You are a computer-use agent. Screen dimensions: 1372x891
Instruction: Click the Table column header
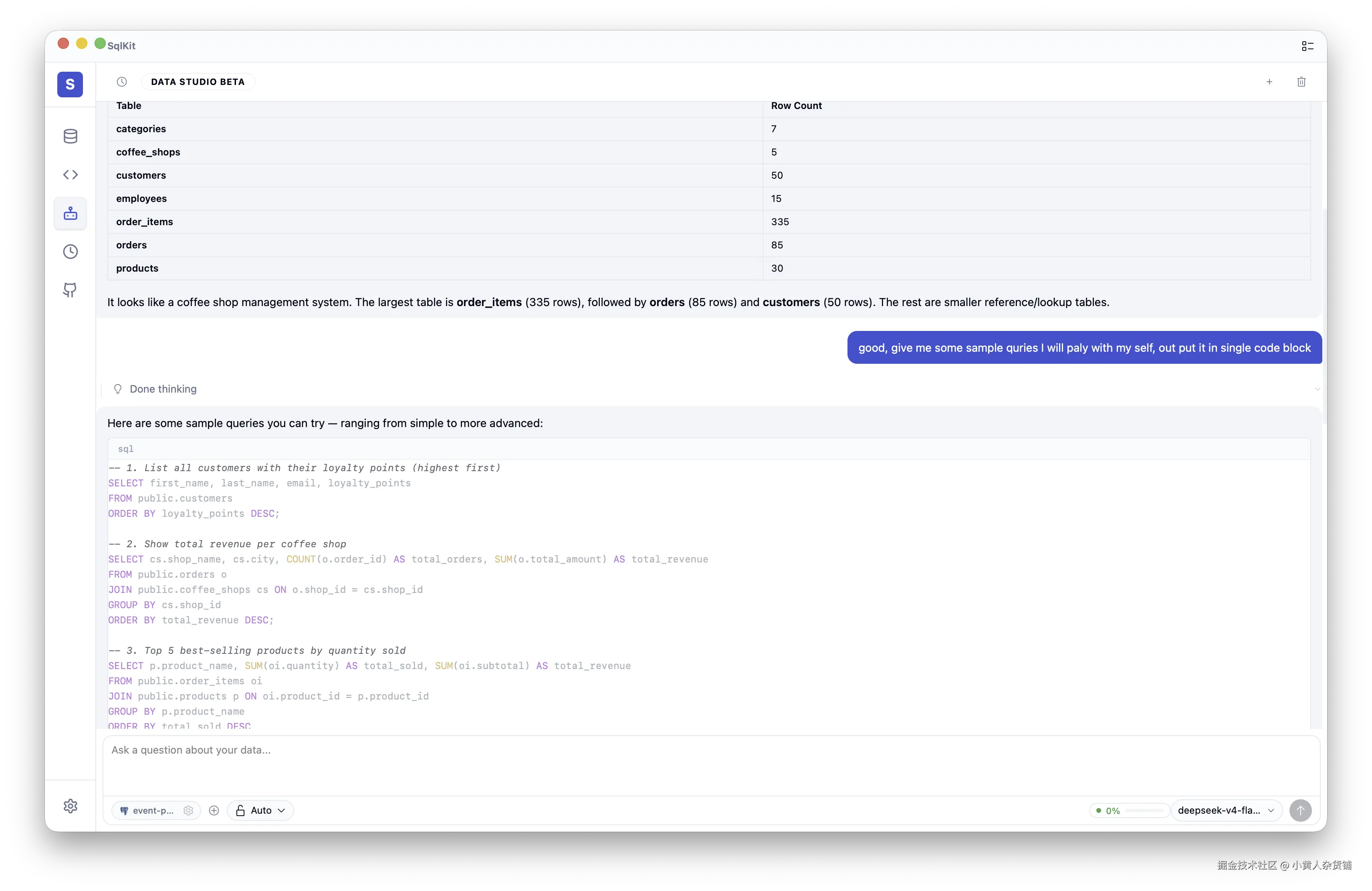point(129,105)
